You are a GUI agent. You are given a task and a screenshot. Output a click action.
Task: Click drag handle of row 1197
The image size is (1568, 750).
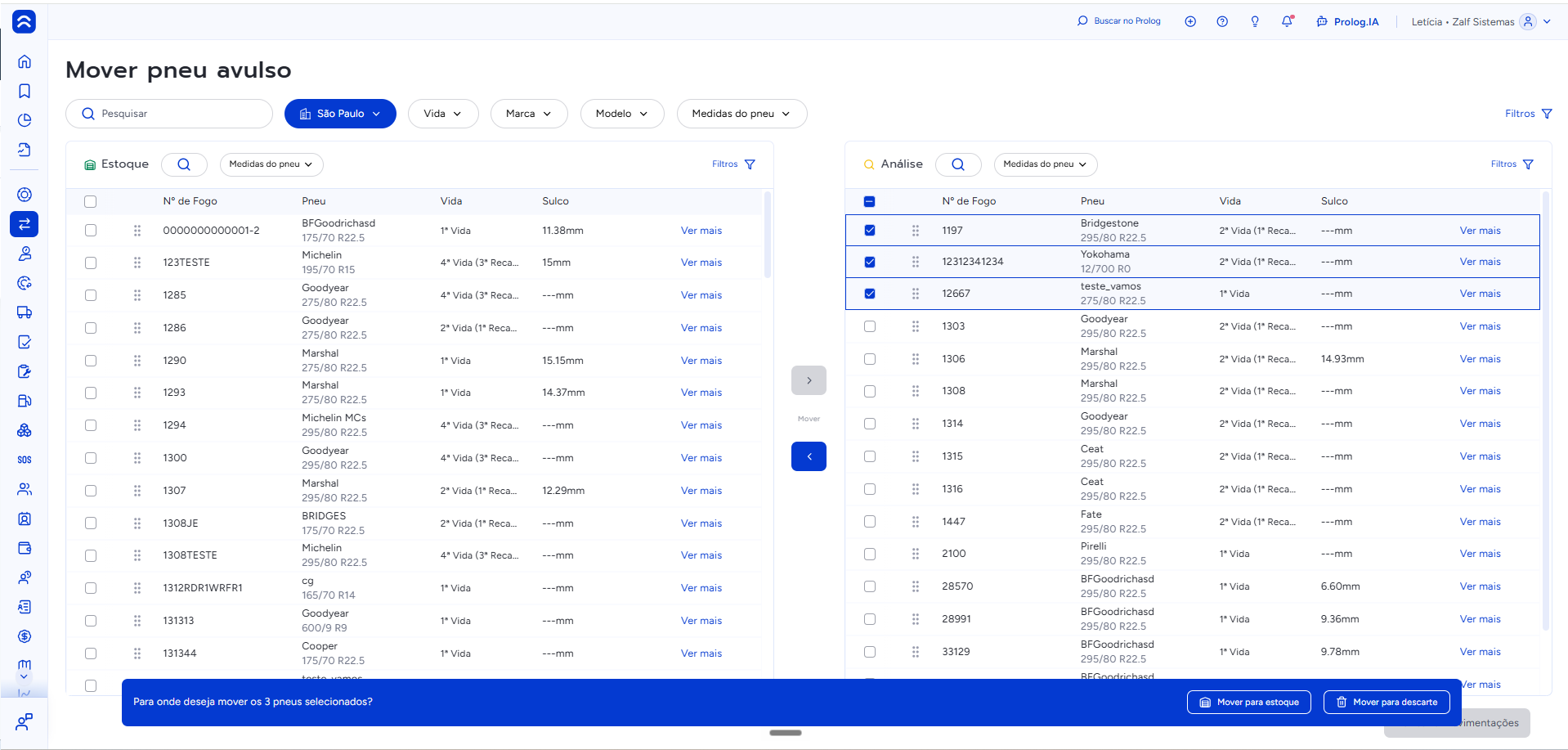pos(916,231)
